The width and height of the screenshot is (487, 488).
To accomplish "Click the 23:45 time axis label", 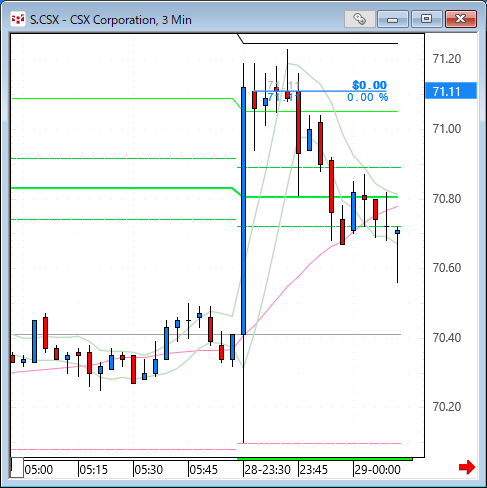I will tap(314, 470).
